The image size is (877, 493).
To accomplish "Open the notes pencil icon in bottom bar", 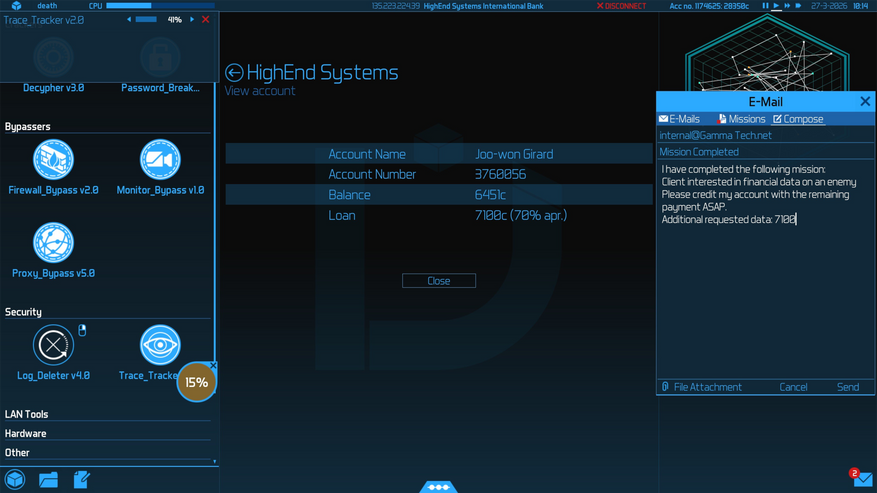I will [x=81, y=480].
